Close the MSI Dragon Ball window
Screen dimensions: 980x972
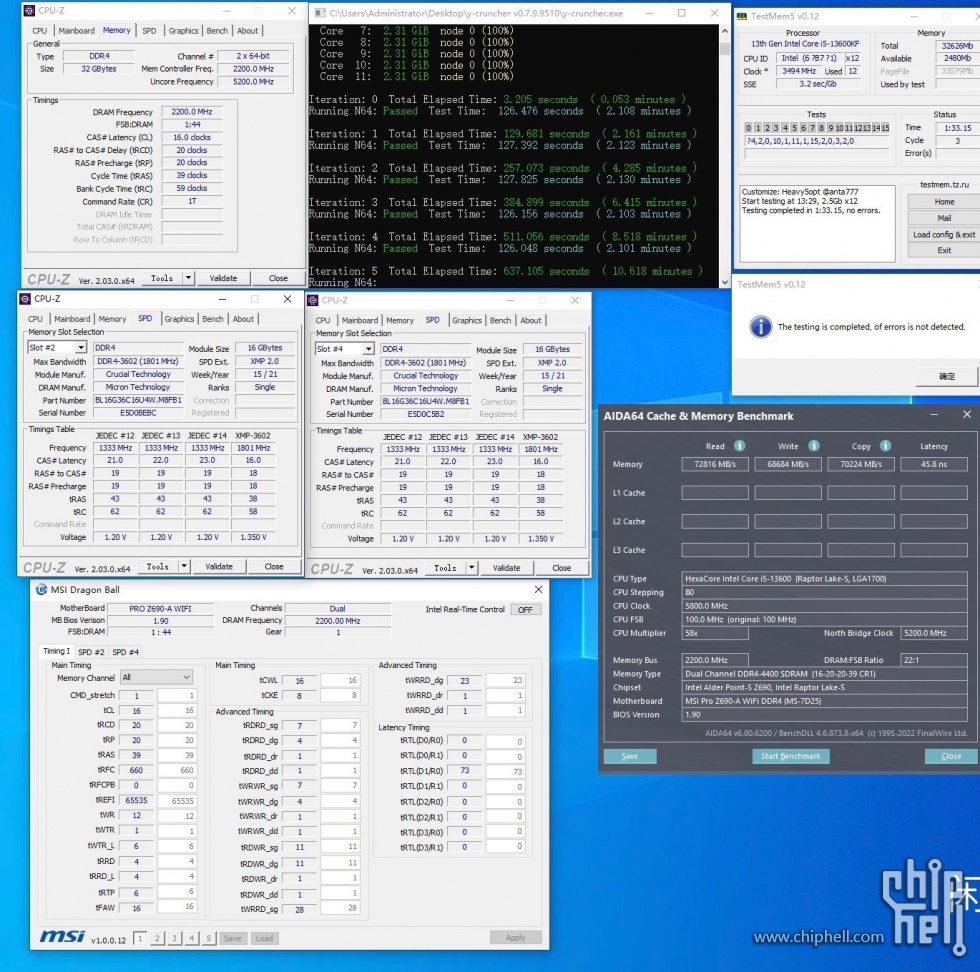538,589
